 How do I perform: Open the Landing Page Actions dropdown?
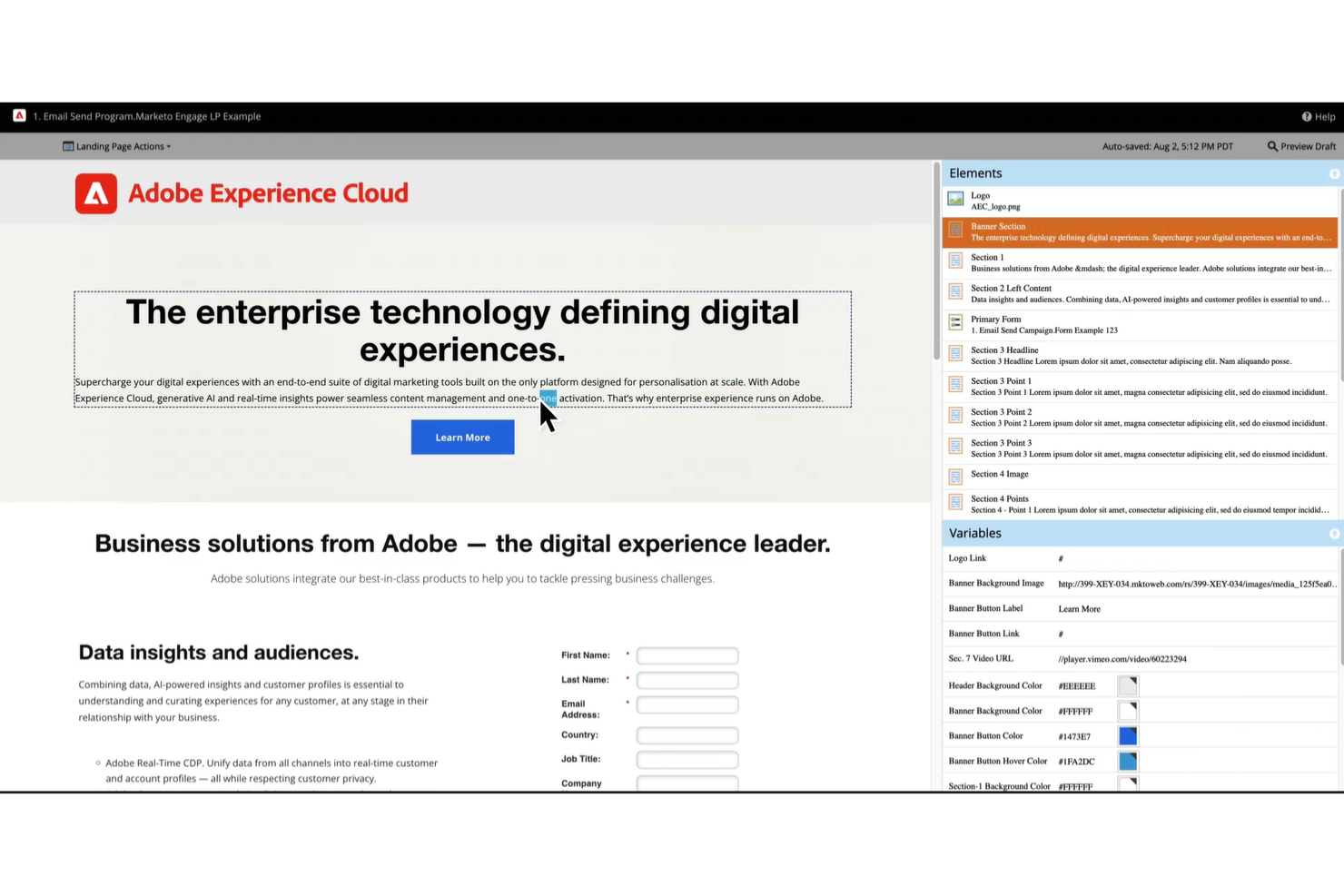click(x=116, y=146)
